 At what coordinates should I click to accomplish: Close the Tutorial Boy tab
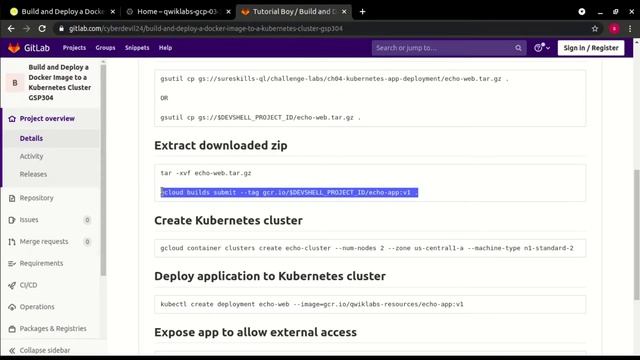344,11
